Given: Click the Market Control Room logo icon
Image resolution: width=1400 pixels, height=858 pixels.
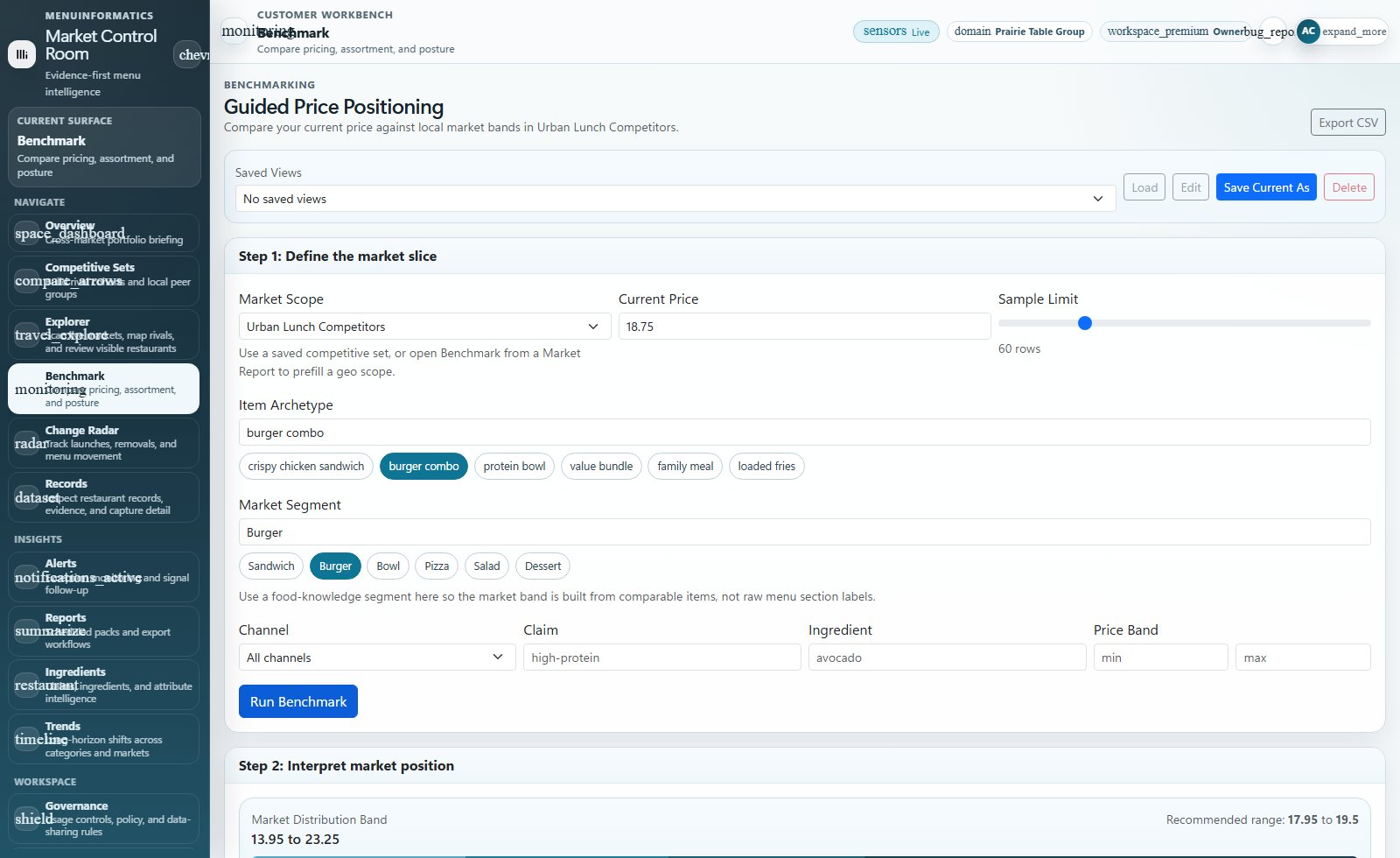Looking at the screenshot, I should 22,54.
